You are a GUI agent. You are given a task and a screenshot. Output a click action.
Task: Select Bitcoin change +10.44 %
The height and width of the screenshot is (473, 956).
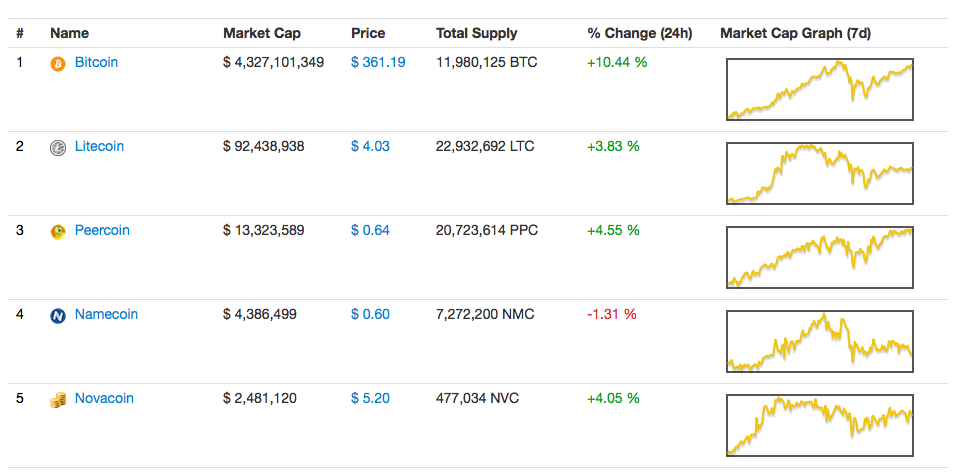tap(617, 62)
